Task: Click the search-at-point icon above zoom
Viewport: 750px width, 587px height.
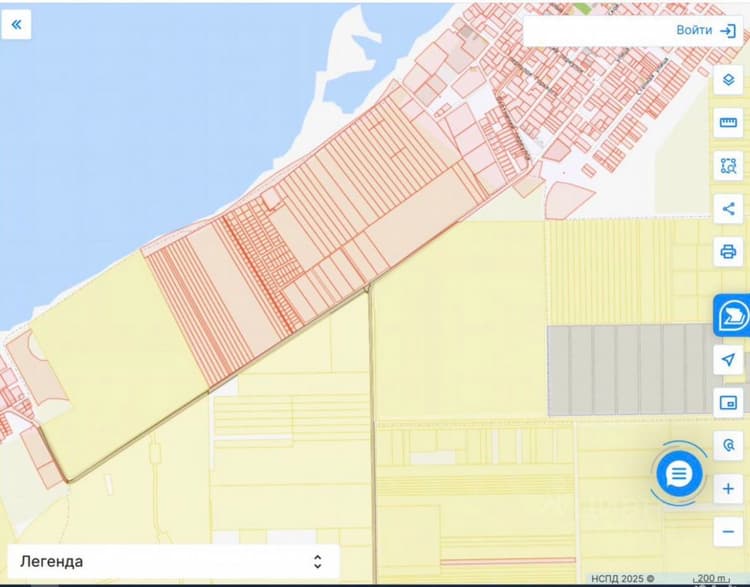Action: coord(728,445)
